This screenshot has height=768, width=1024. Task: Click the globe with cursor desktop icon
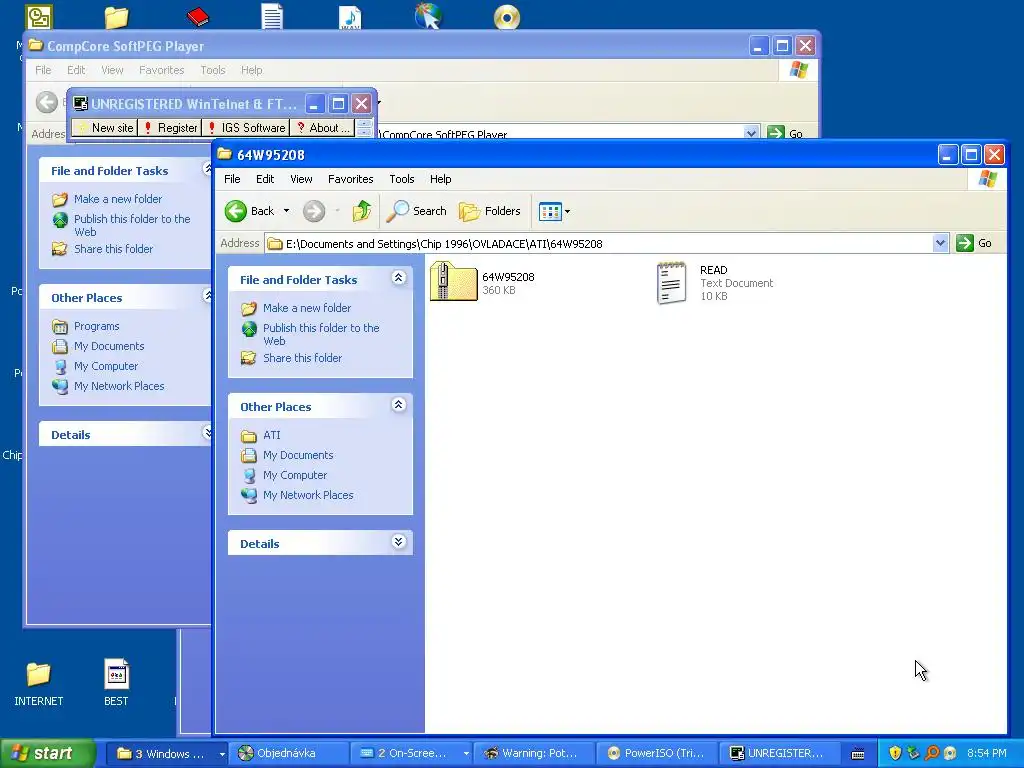click(x=428, y=16)
